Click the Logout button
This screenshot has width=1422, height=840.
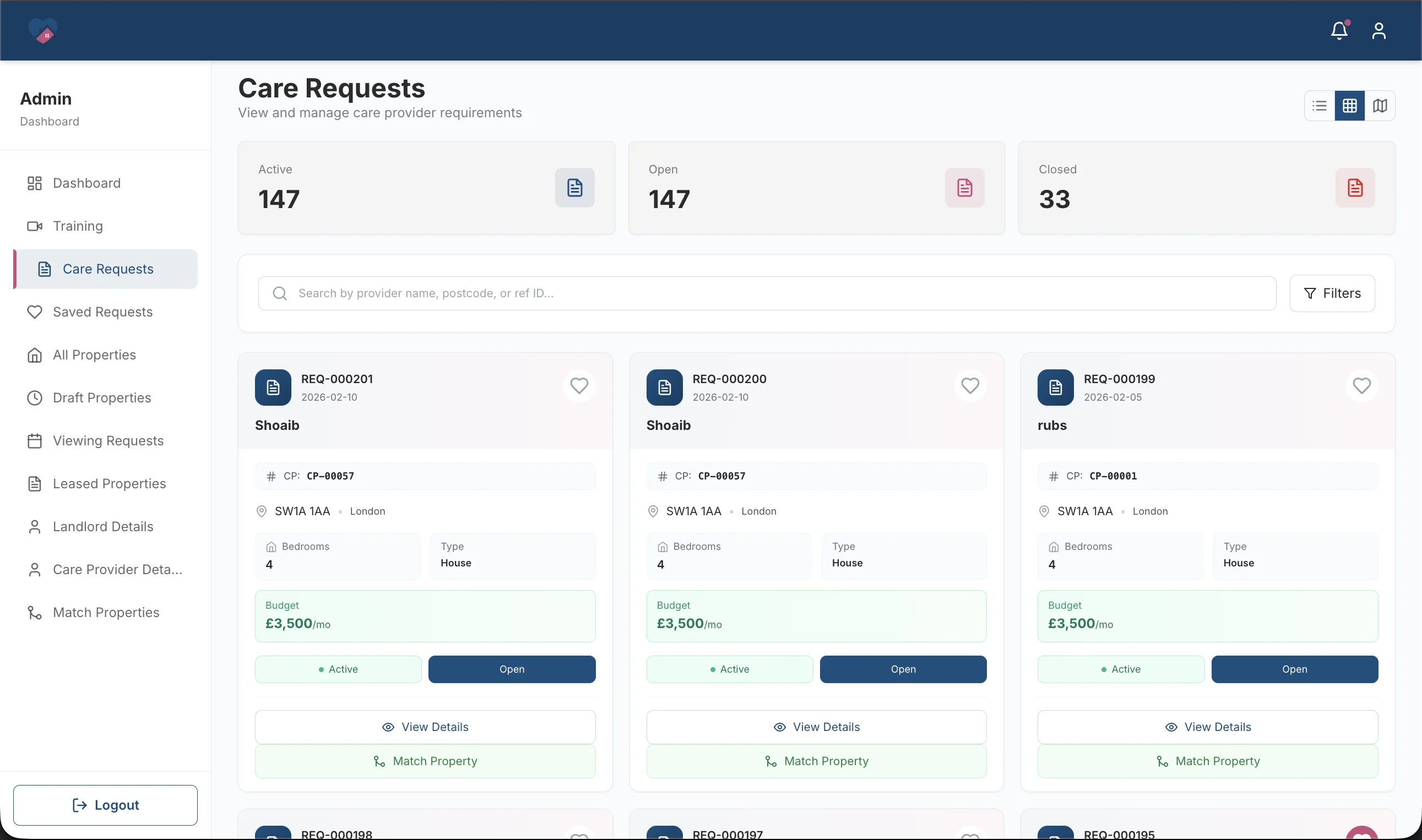pyautogui.click(x=105, y=805)
